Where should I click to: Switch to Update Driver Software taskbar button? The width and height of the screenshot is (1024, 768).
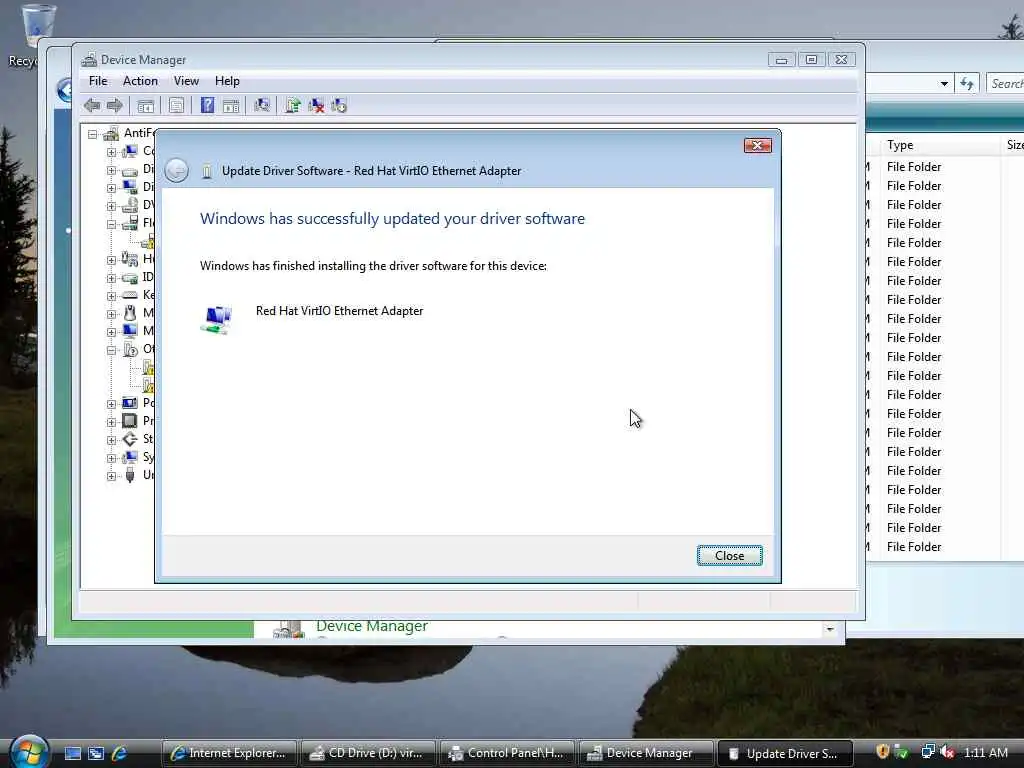pyautogui.click(x=786, y=753)
